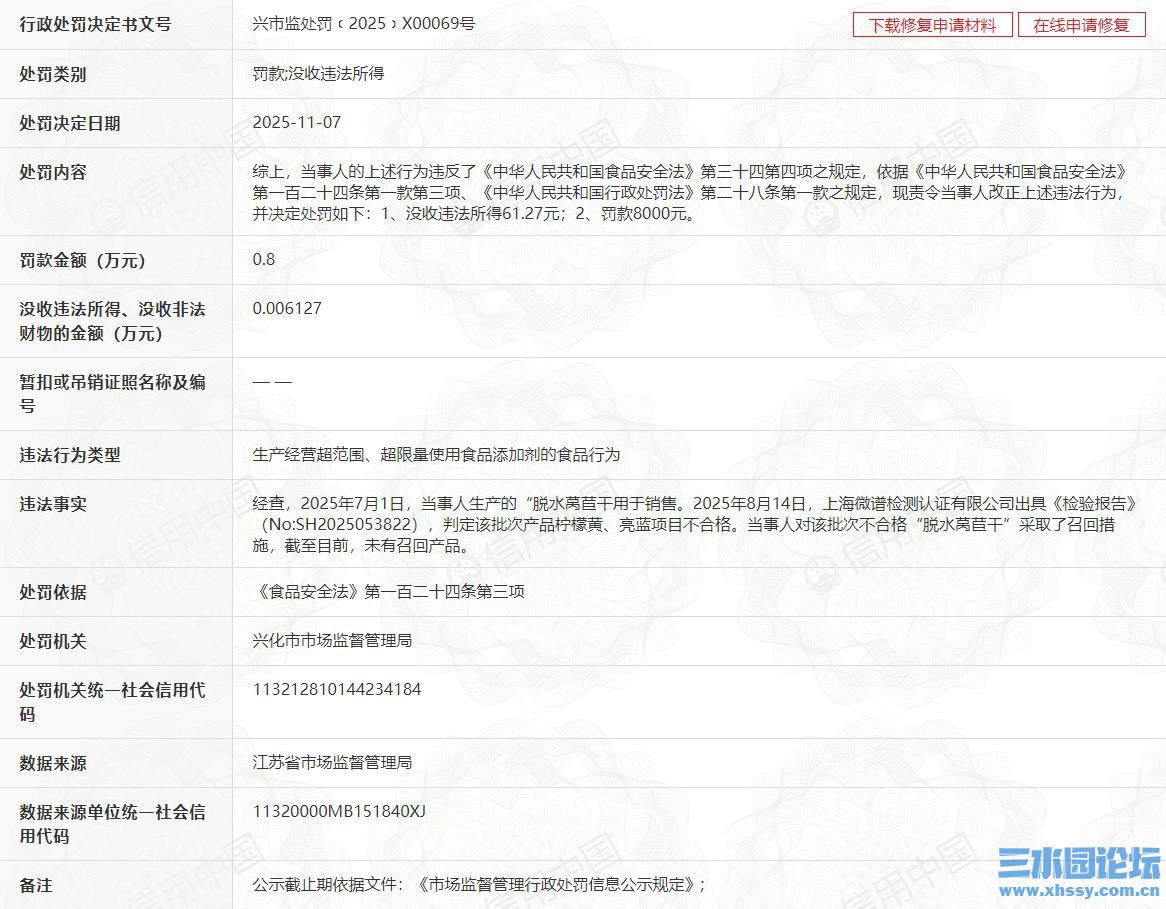Select the authority name 兴化市市场监督管理局

(x=332, y=640)
